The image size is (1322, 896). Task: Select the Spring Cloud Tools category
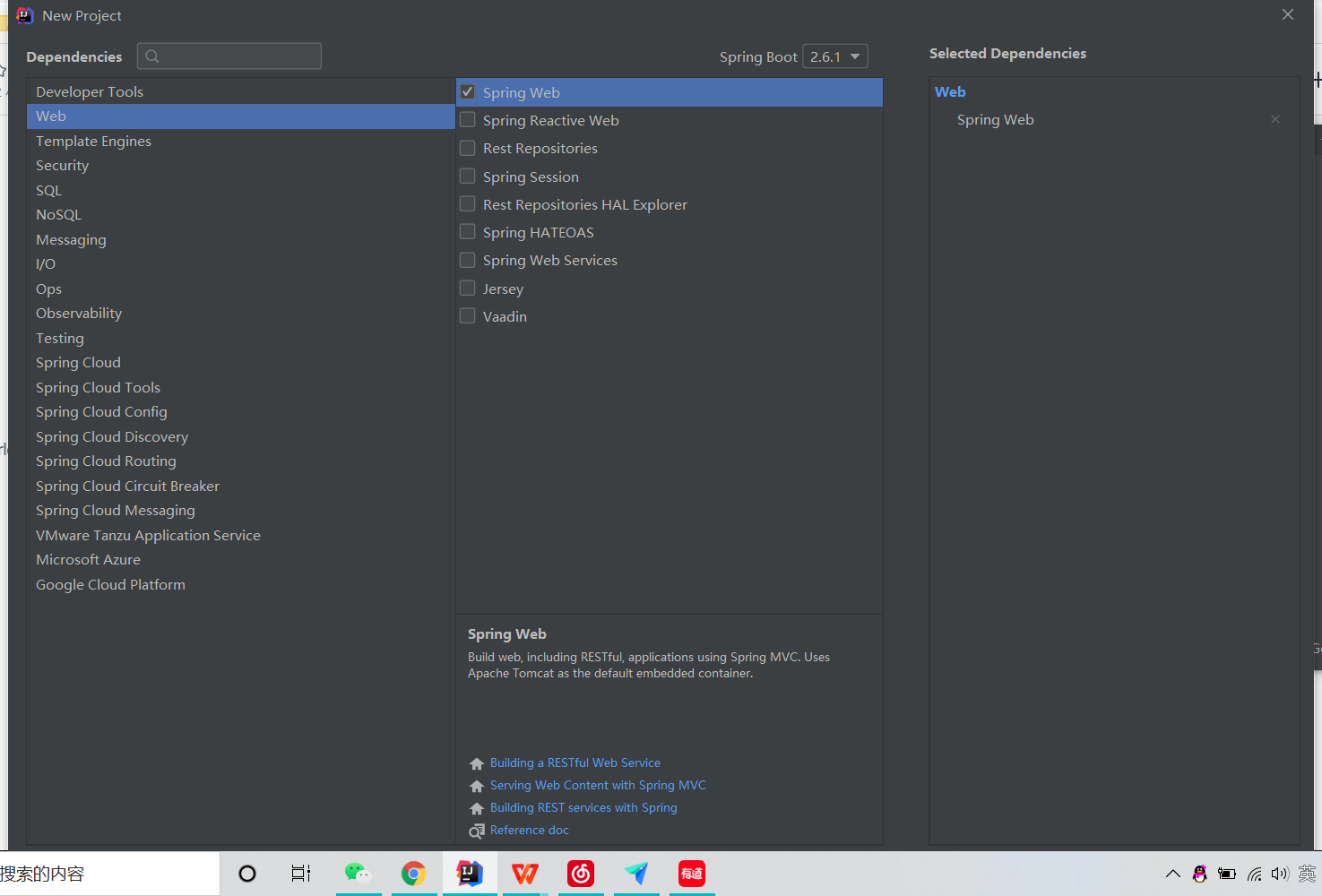(x=241, y=387)
